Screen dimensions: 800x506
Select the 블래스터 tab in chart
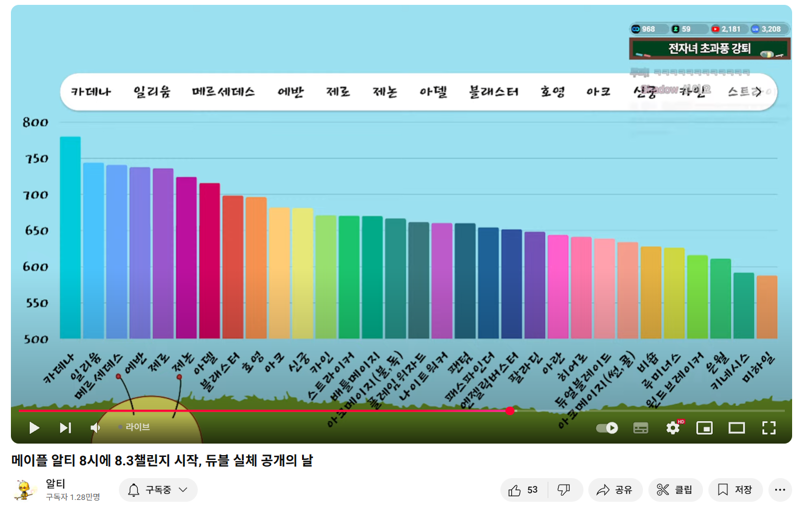click(493, 92)
